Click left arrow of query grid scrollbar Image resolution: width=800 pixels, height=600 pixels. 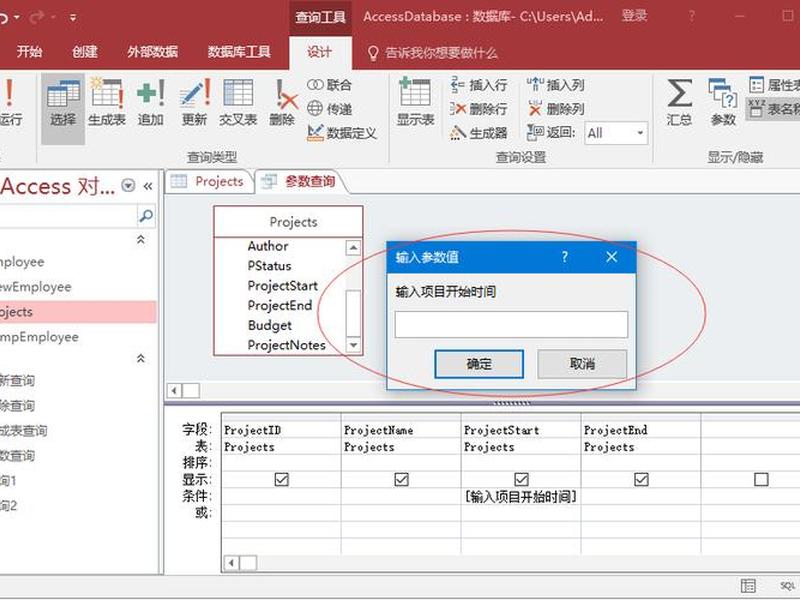(231, 563)
